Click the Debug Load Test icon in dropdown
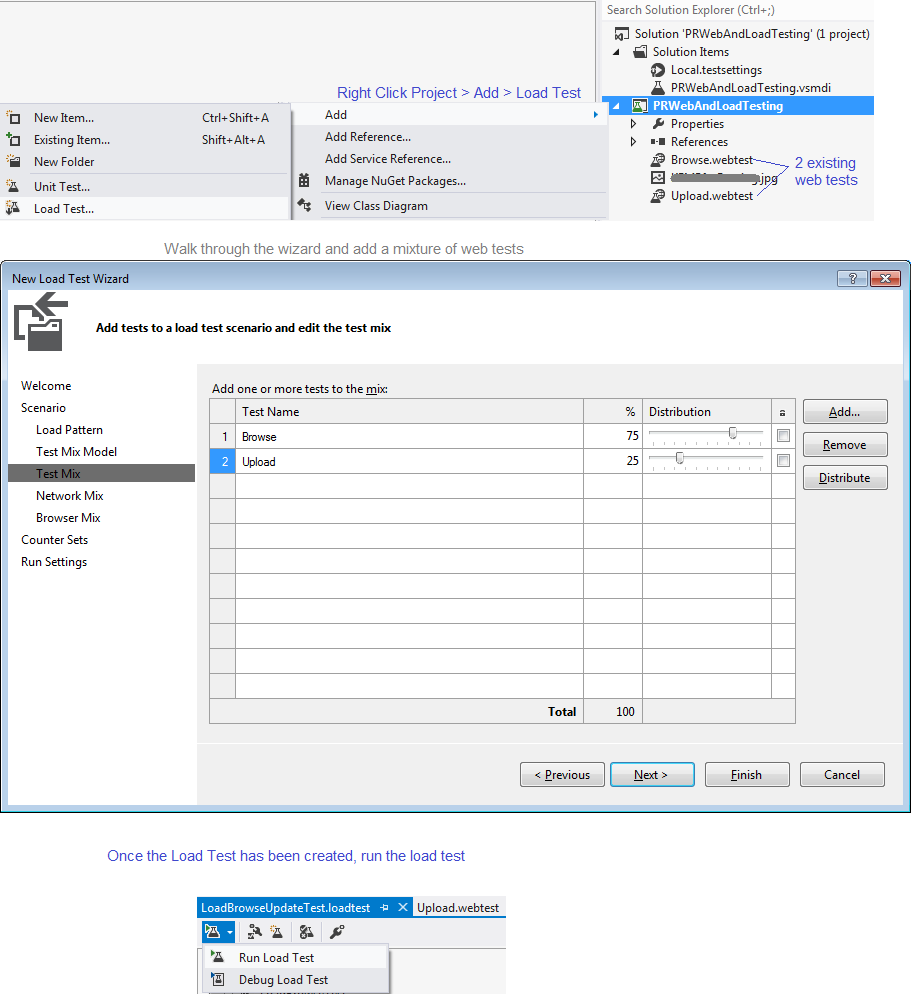Screen dimensions: 911x1001 [217, 979]
